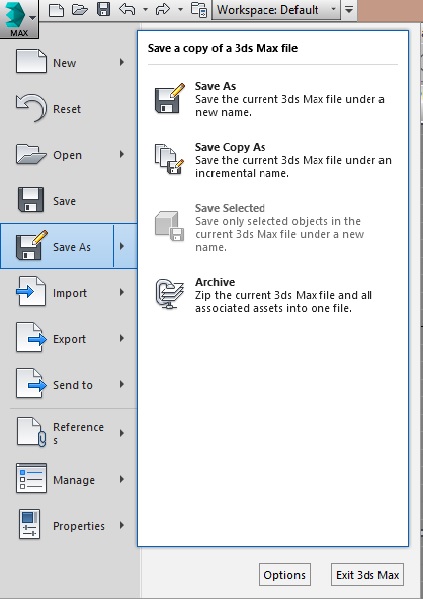Screen dimensions: 423x599
Task: Expand the Properties submenu arrow
Action: (122, 525)
